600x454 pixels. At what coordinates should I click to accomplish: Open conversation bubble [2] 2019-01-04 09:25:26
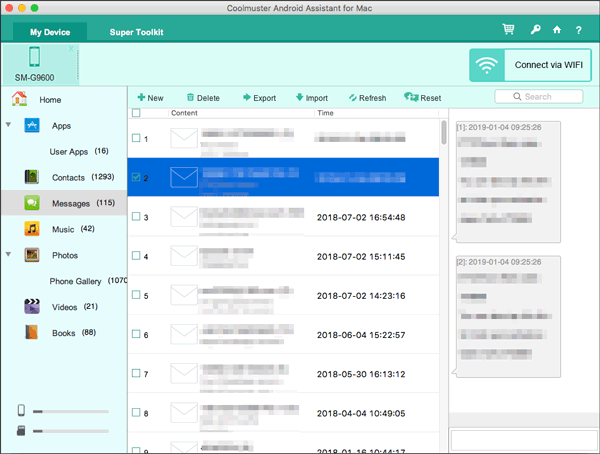(508, 317)
